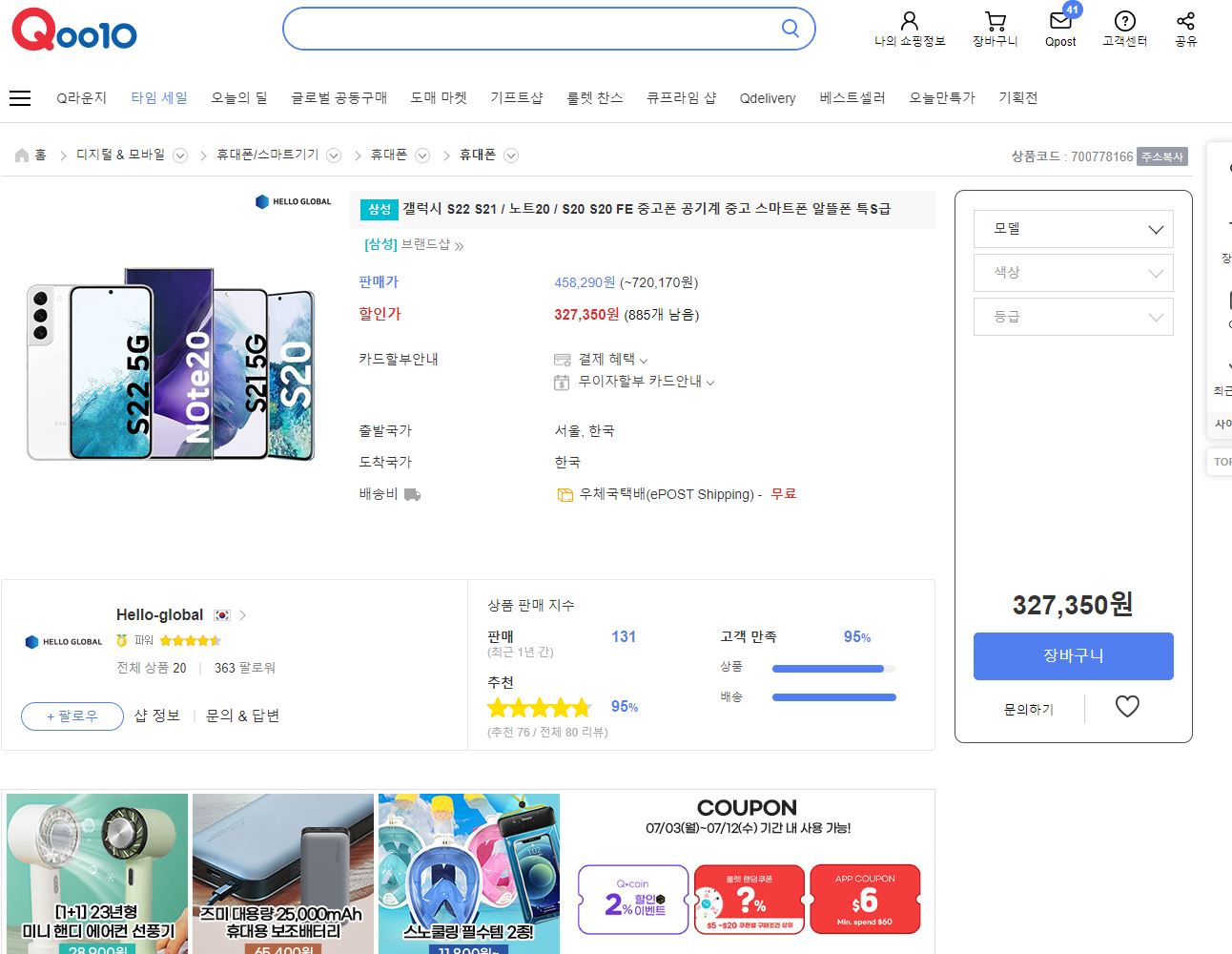
Task: Click the 상품 satisfaction progress bar
Action: [x=834, y=669]
